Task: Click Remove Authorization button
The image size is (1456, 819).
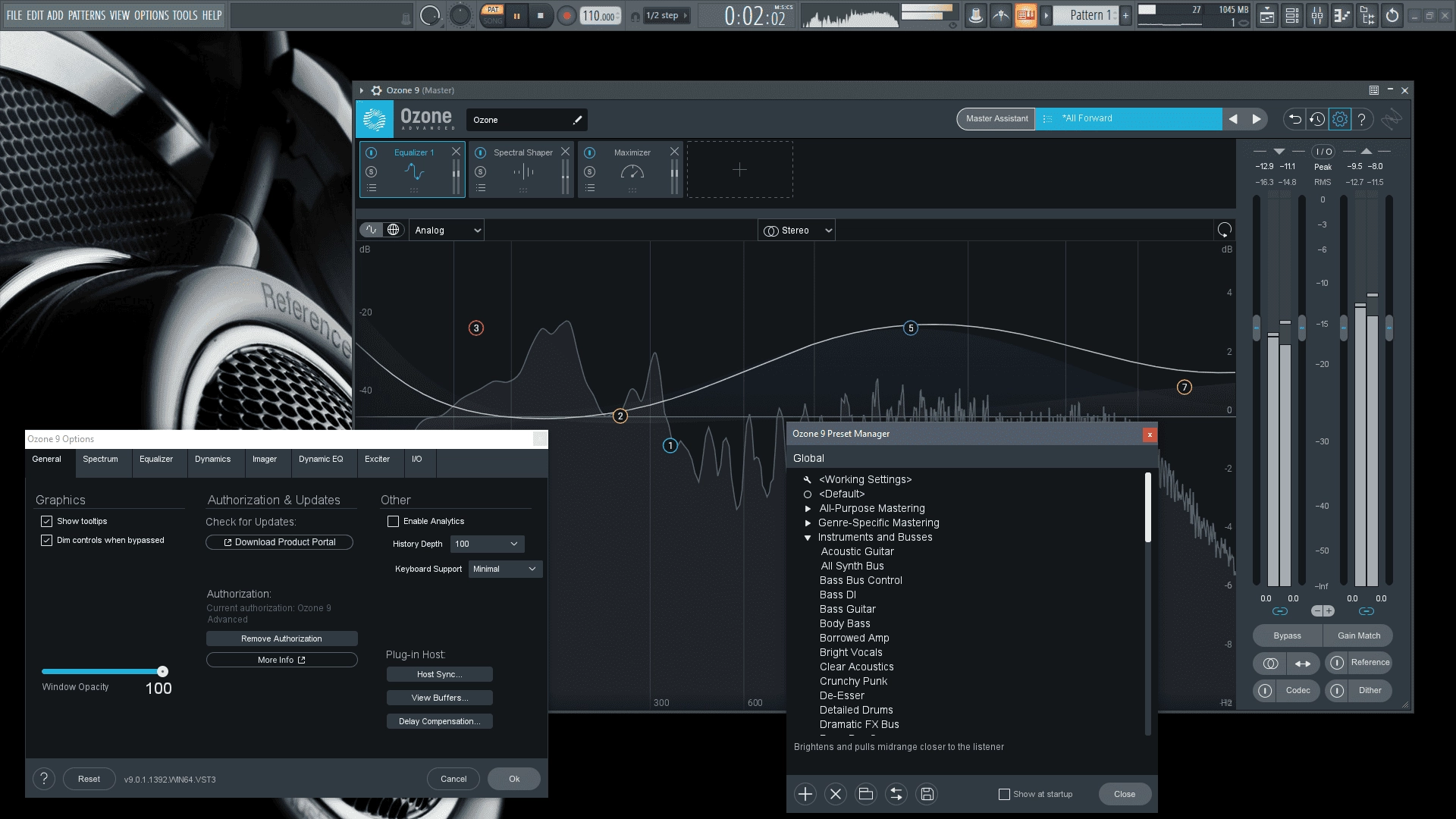Action: point(281,639)
